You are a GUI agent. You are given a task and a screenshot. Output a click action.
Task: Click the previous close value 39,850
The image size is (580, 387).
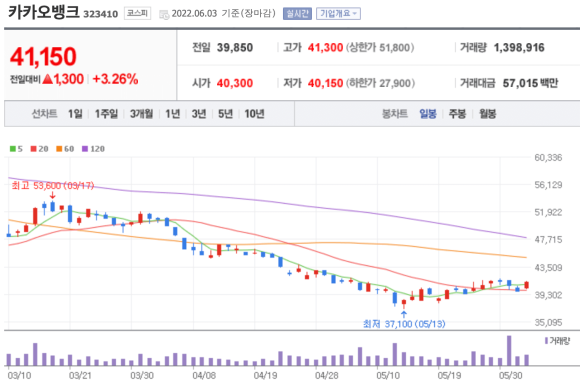point(235,48)
